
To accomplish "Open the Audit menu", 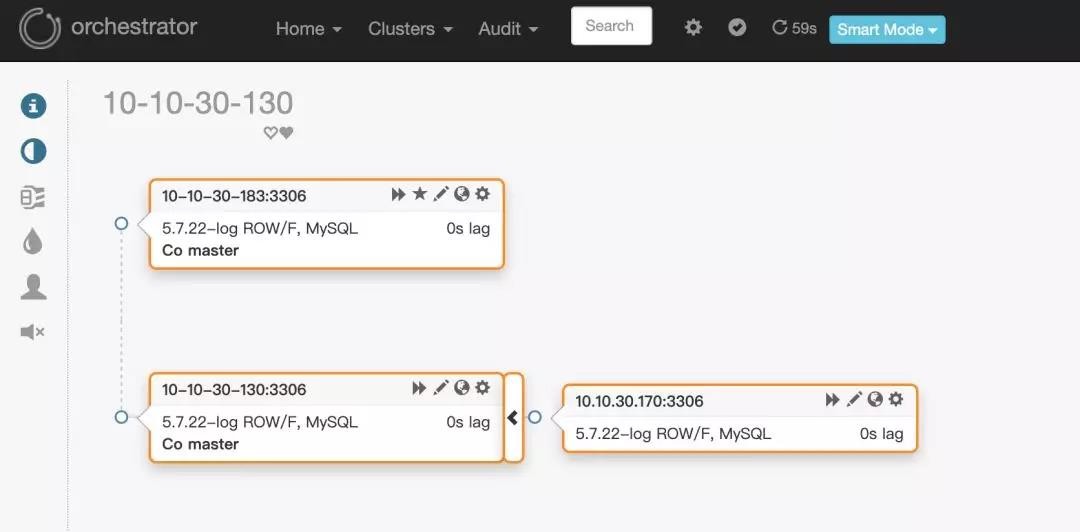I will tap(508, 29).
